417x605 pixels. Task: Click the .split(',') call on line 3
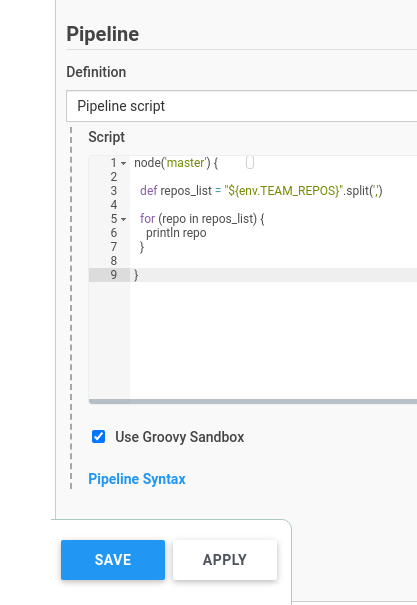[x=363, y=191]
